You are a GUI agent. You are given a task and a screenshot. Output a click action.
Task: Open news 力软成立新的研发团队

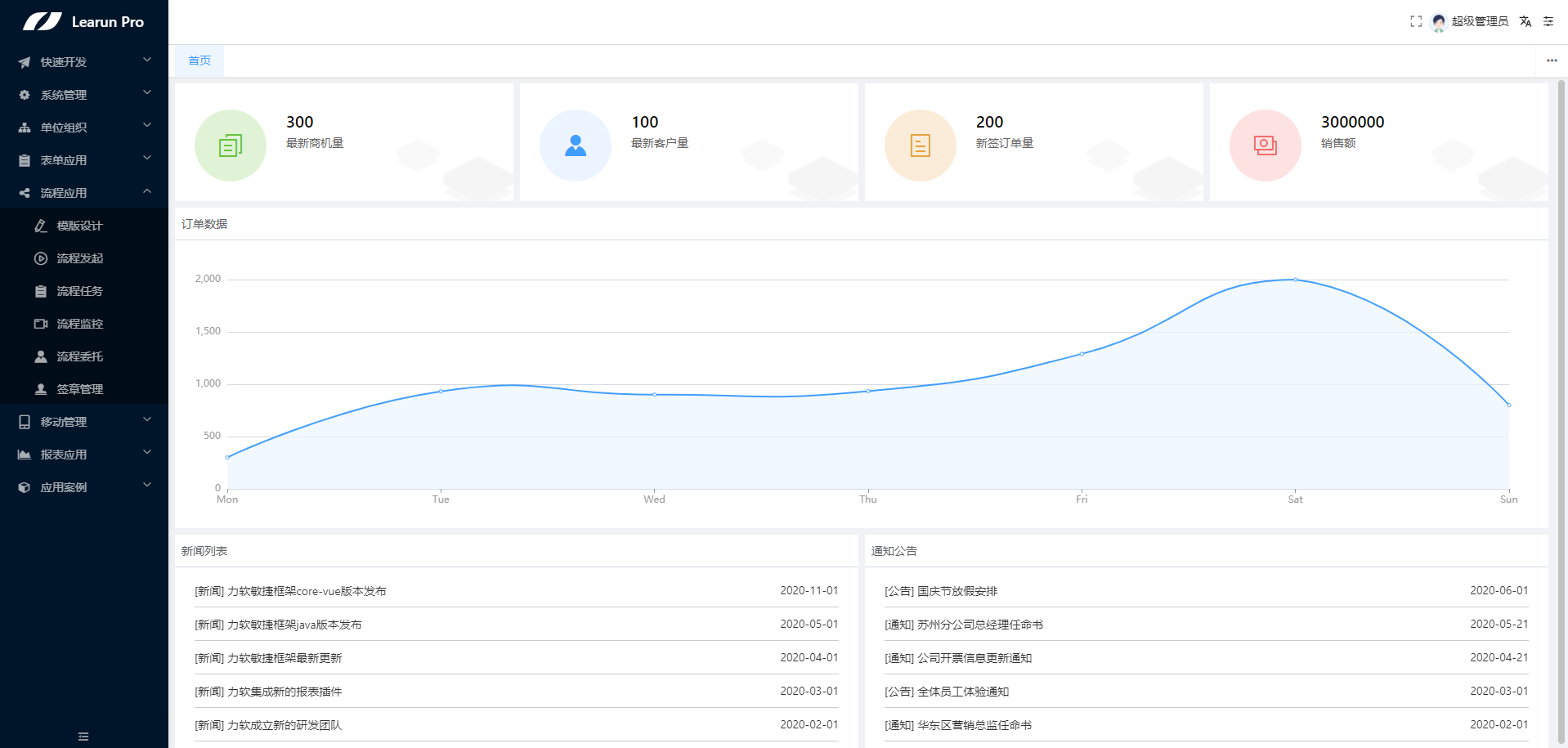pyautogui.click(x=268, y=725)
